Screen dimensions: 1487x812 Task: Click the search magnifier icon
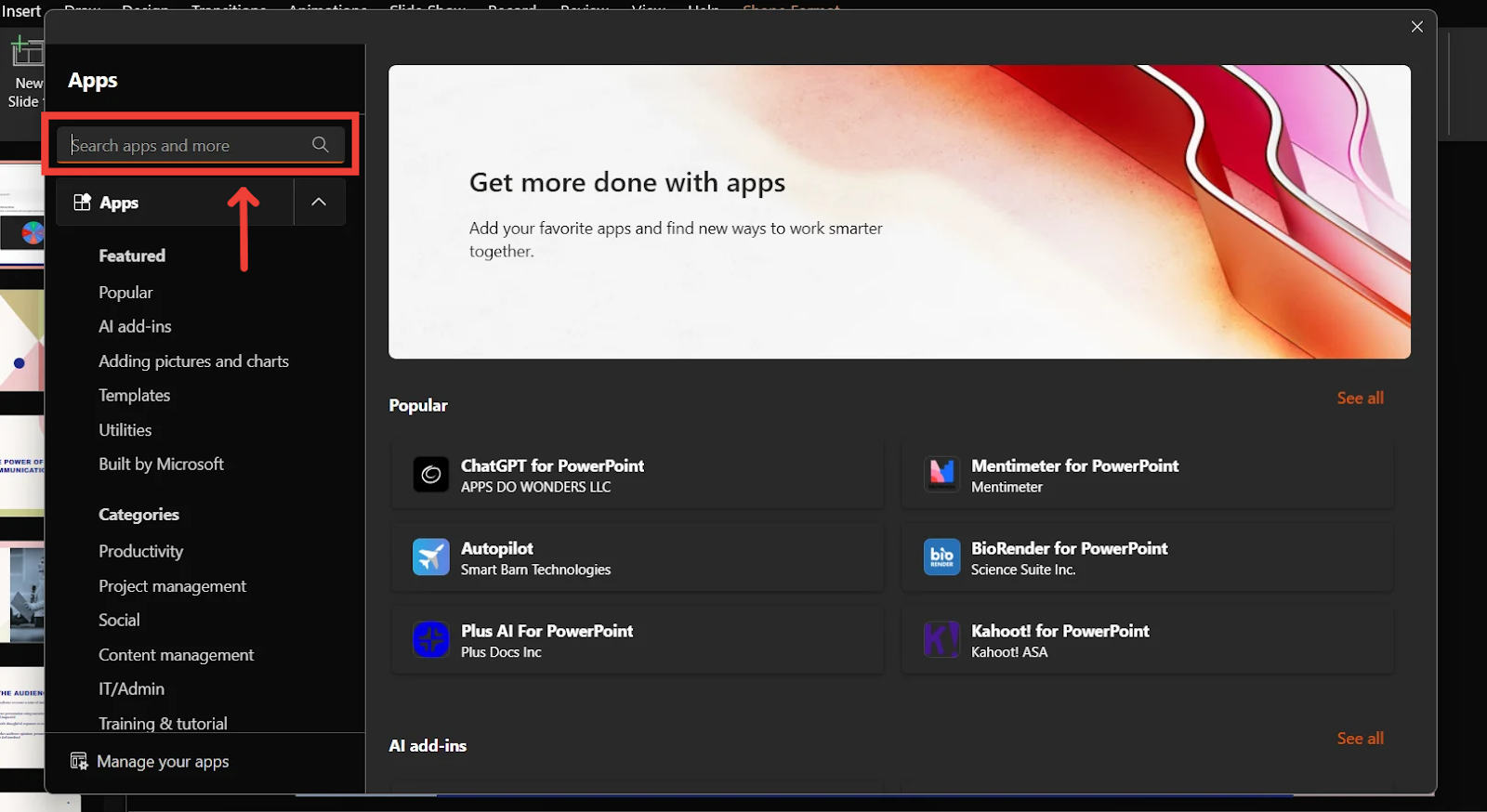click(321, 144)
